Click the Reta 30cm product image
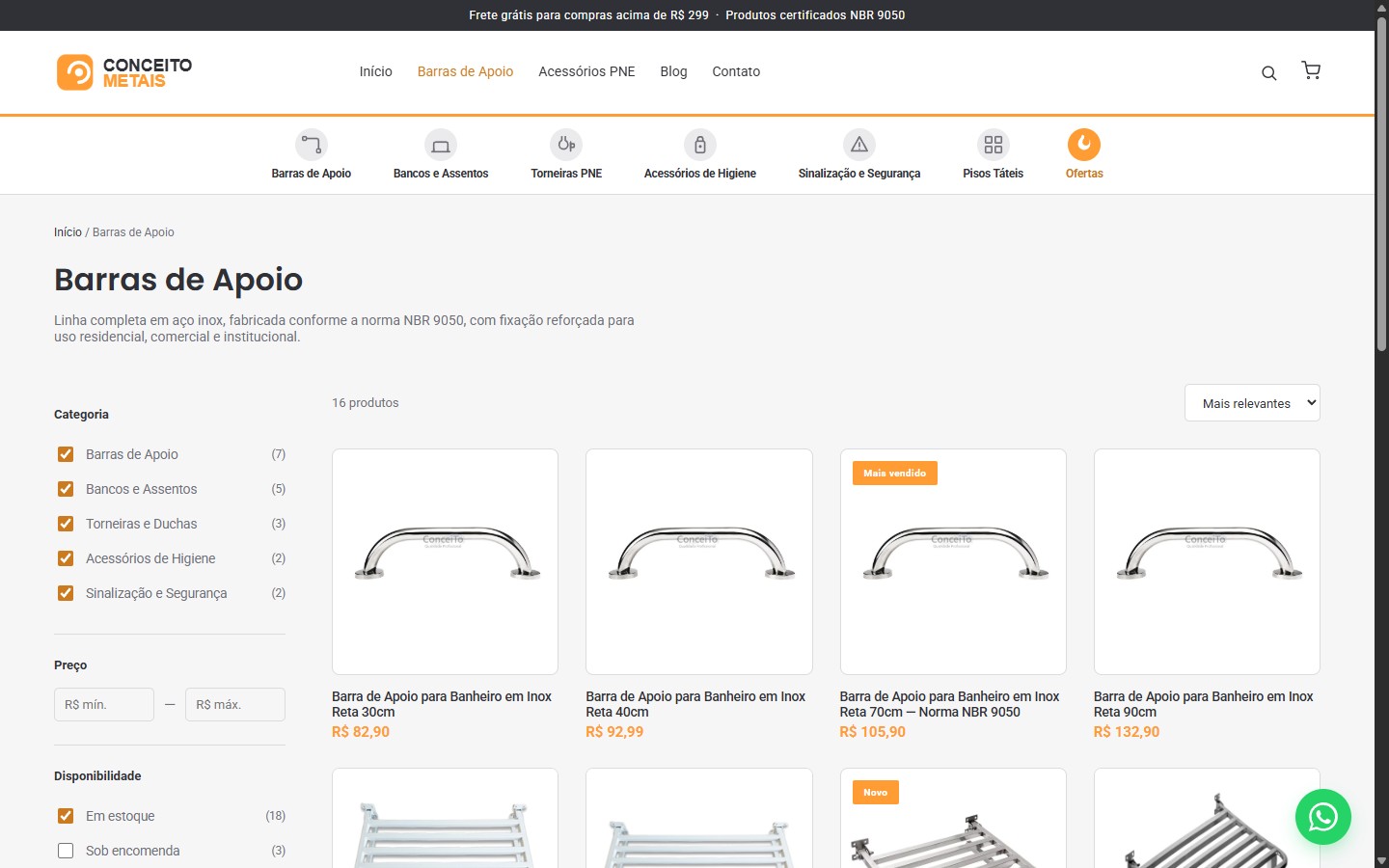This screenshot has width=1389, height=868. 445,561
